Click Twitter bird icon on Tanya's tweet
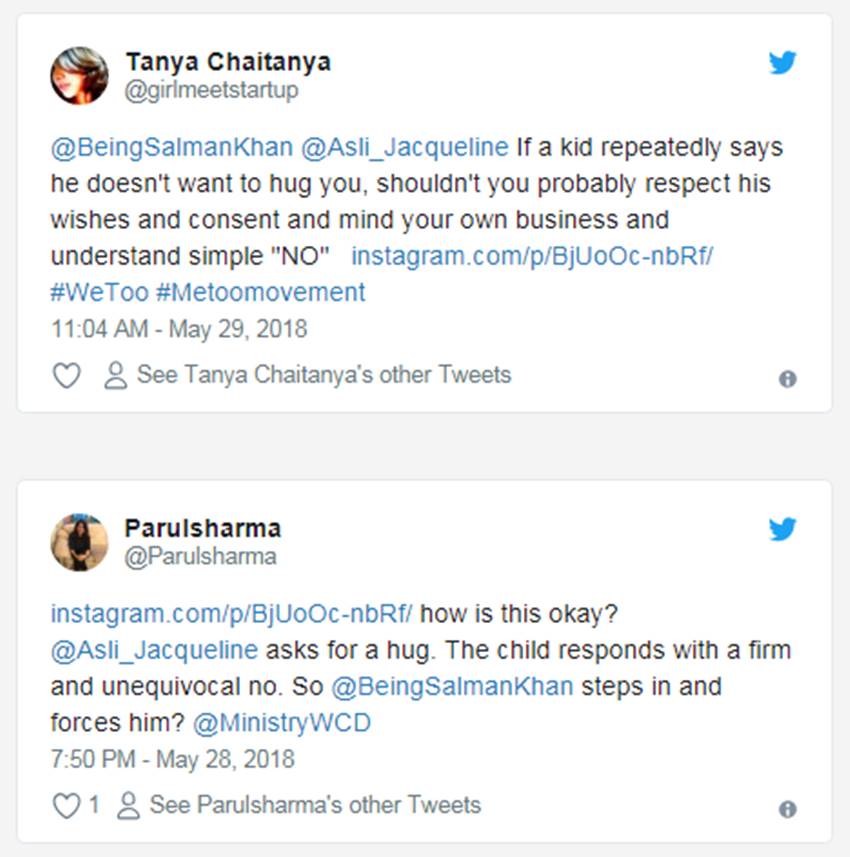The height and width of the screenshot is (857, 850). point(782,63)
